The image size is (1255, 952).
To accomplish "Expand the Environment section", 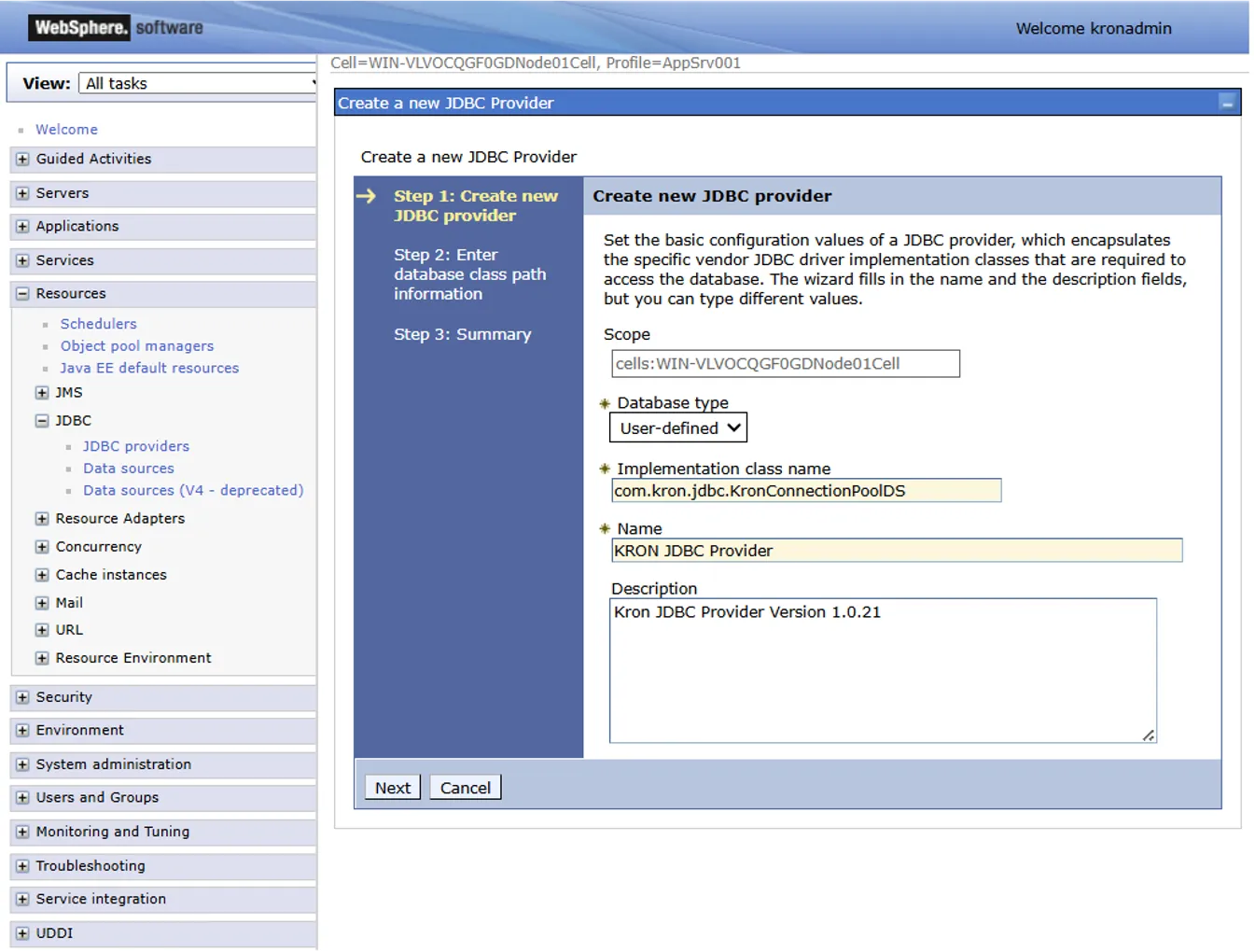I will [22, 731].
